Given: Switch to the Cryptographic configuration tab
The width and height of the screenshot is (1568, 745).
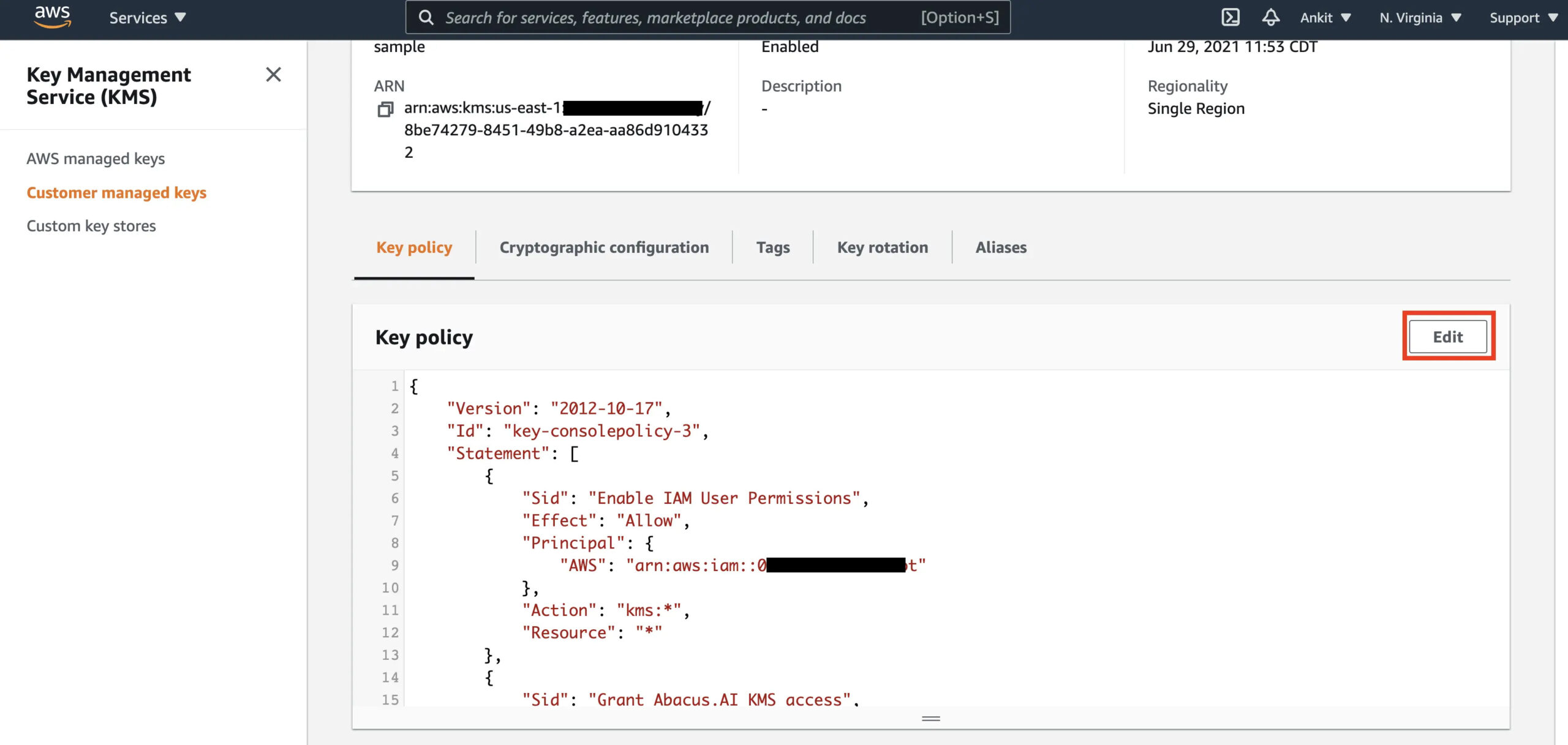Looking at the screenshot, I should (604, 247).
